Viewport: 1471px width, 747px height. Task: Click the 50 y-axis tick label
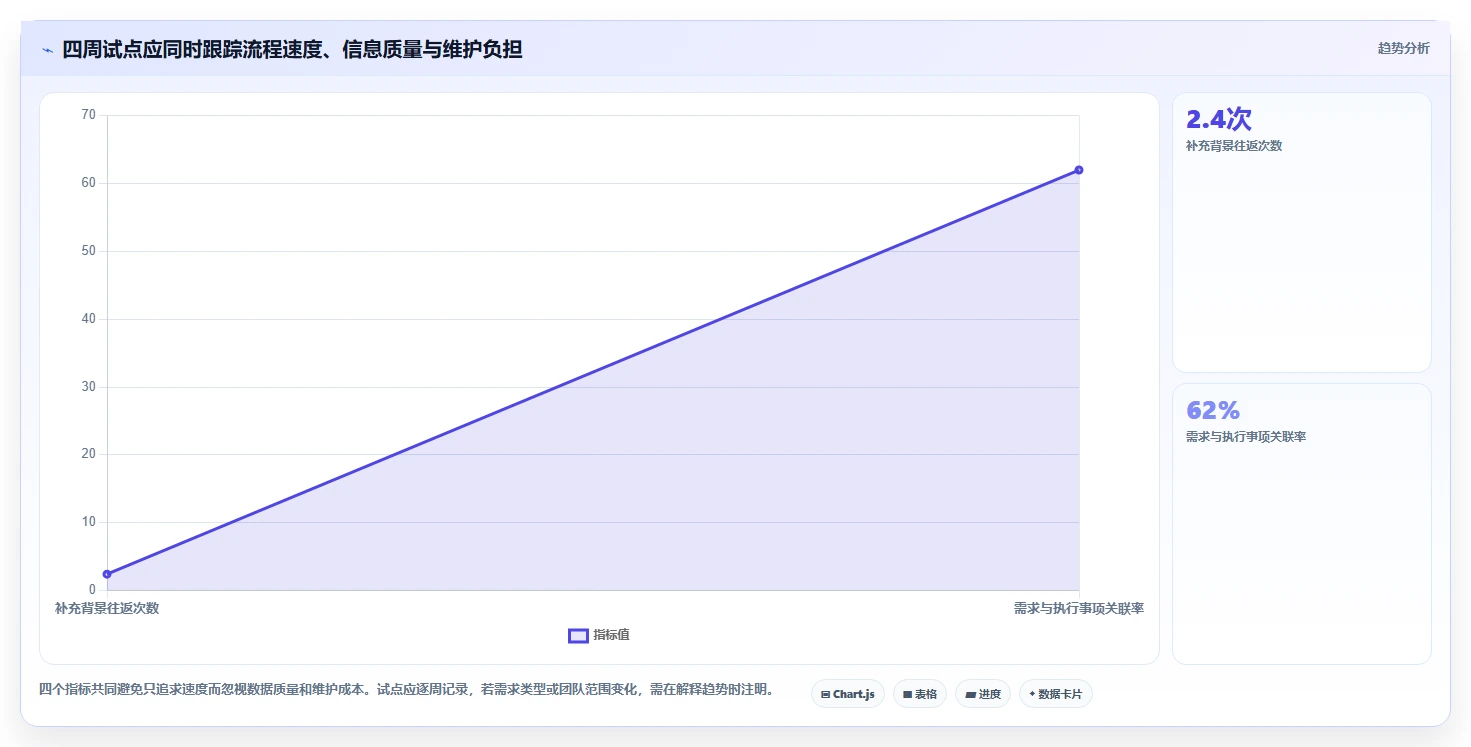pos(88,251)
